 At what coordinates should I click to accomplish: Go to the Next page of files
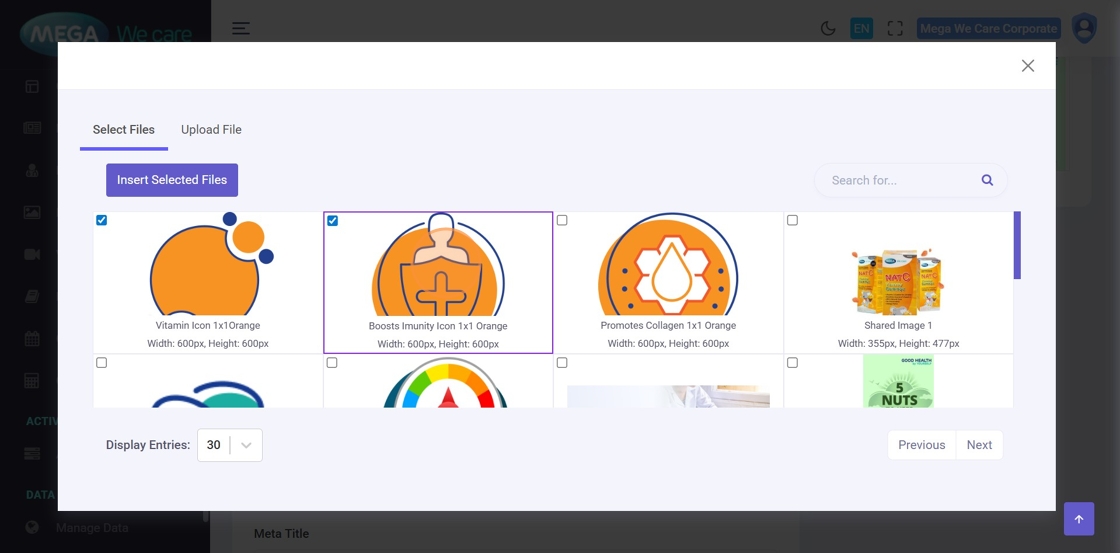click(979, 445)
